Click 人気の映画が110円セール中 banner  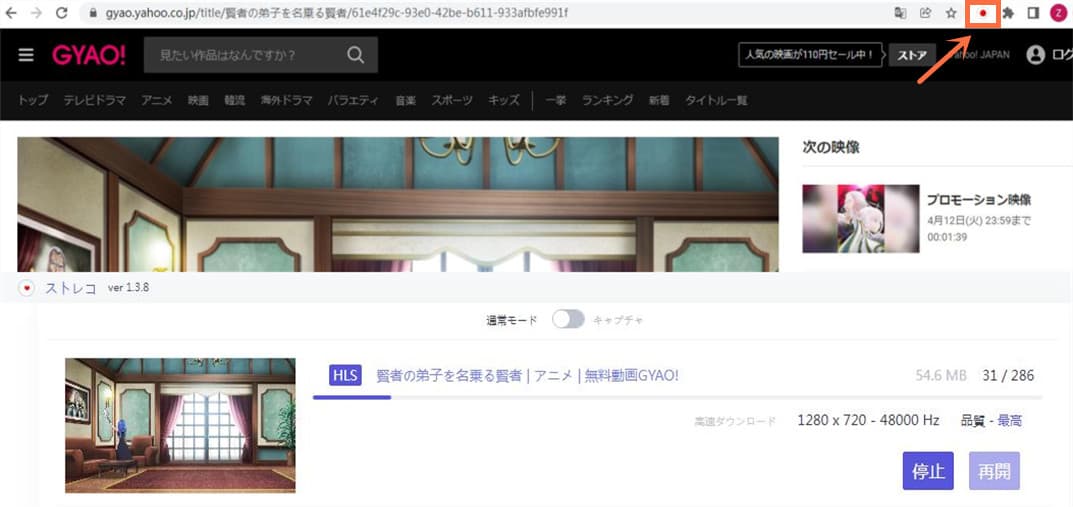click(x=810, y=55)
